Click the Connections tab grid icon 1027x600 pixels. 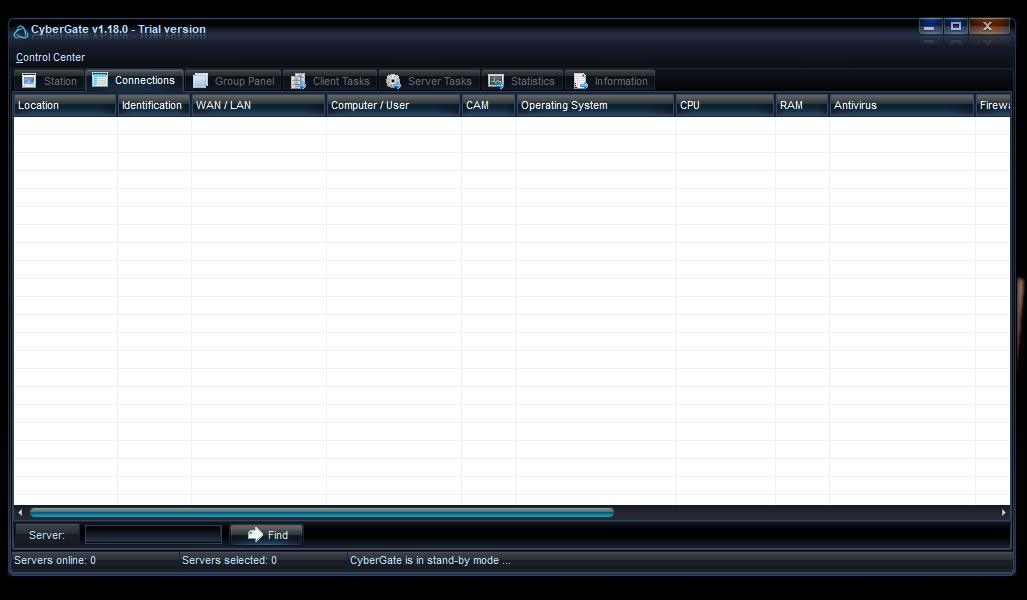pyautogui.click(x=100, y=80)
